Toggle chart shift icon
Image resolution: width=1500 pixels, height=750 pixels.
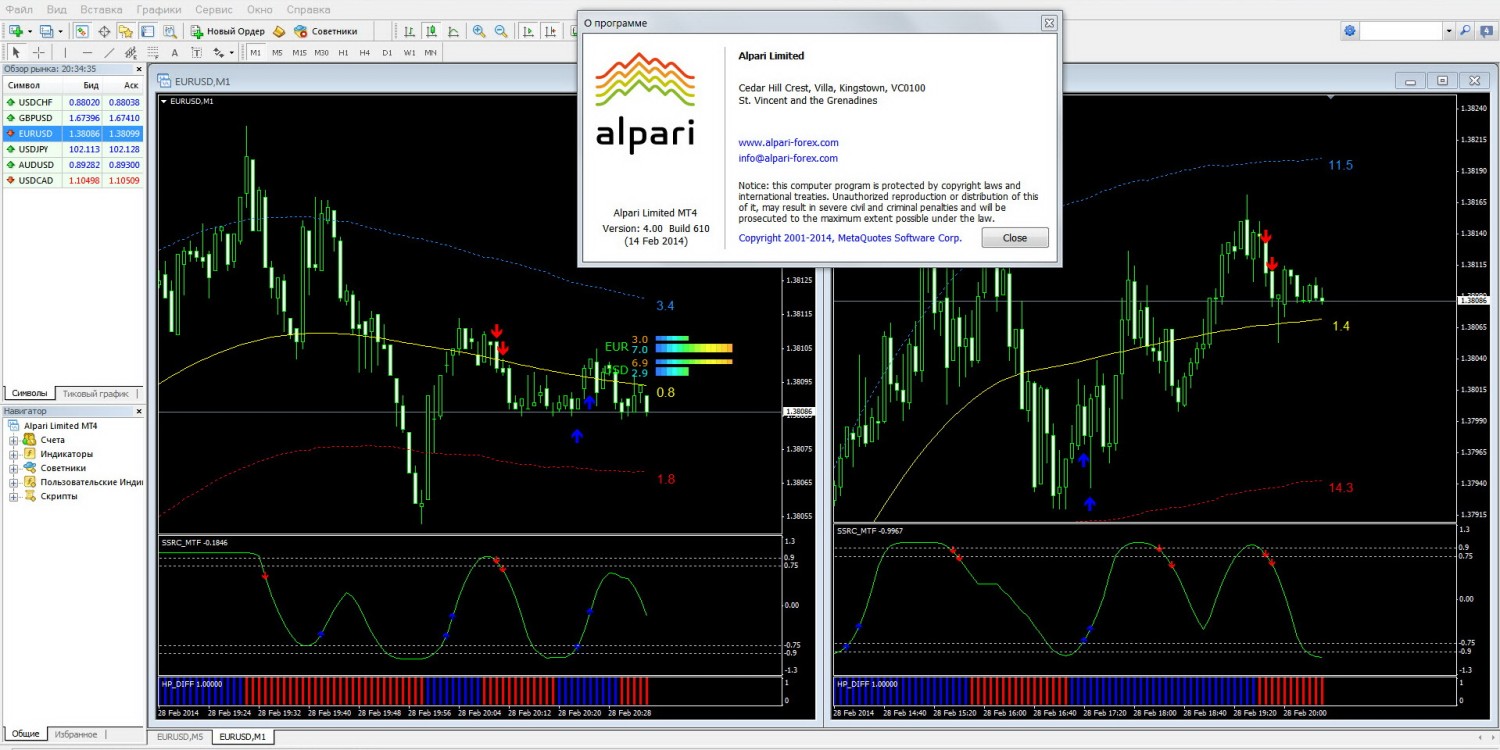(550, 31)
